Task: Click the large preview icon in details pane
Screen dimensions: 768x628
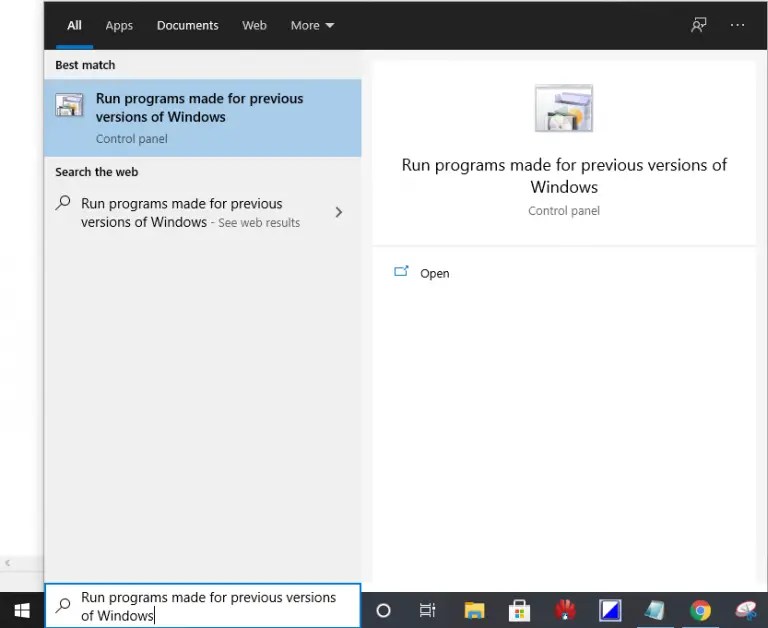Action: pos(564,108)
